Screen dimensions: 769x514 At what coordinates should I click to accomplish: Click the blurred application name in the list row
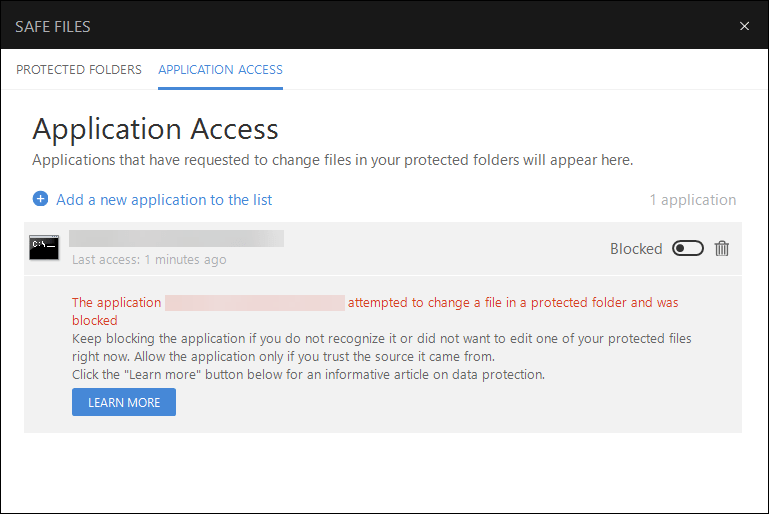coord(176,238)
